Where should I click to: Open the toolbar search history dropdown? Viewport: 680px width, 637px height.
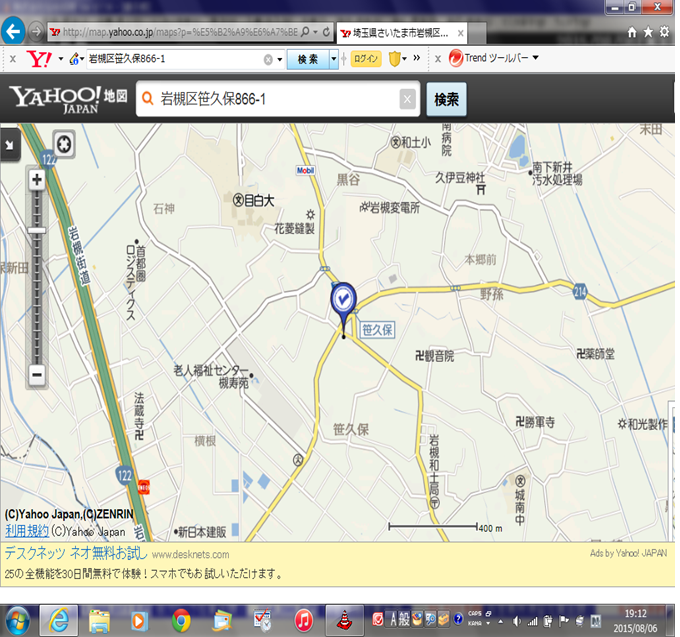click(x=280, y=59)
